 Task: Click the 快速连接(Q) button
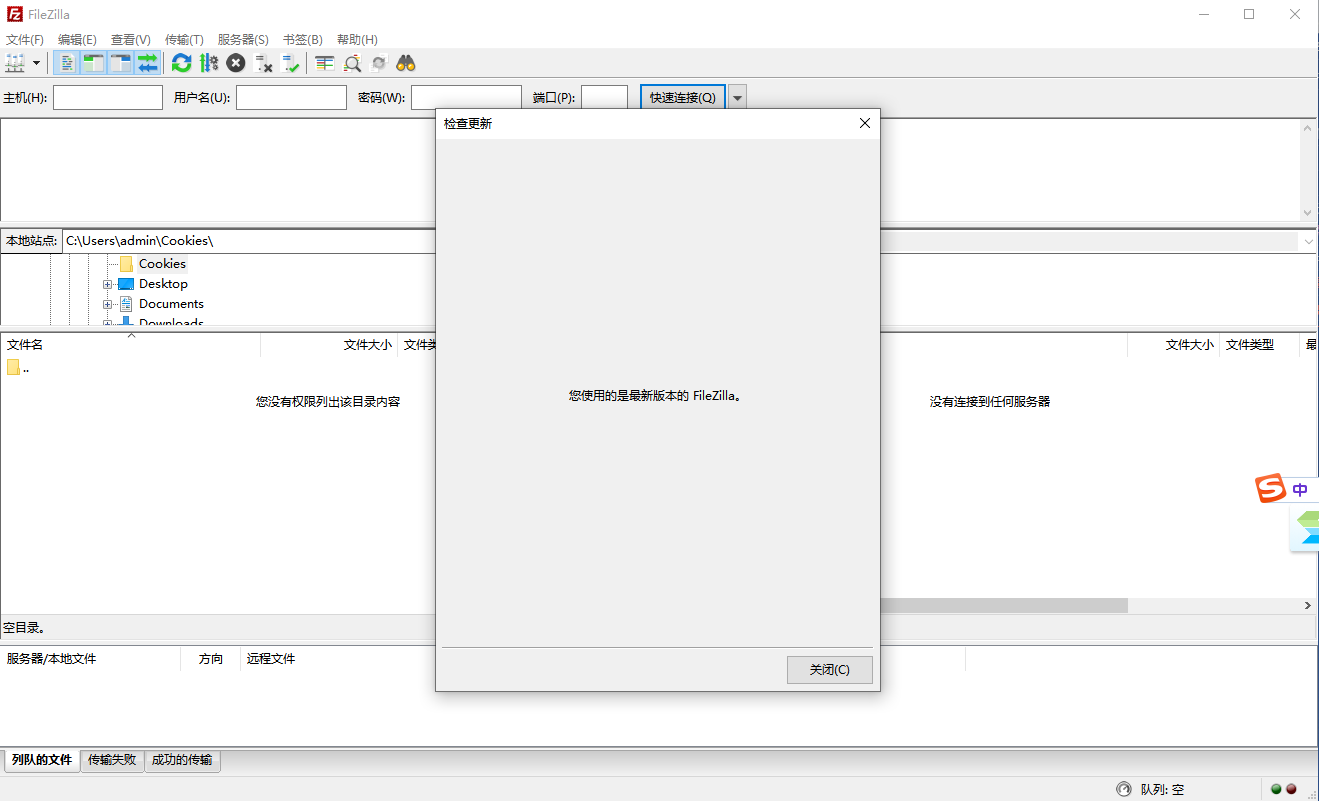point(683,97)
